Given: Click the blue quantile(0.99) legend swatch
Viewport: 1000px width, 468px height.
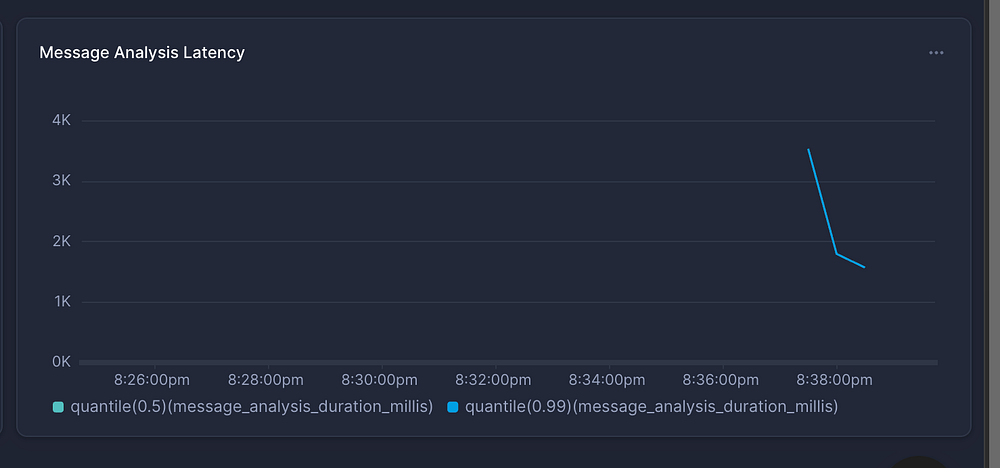Looking at the screenshot, I should coord(452,407).
